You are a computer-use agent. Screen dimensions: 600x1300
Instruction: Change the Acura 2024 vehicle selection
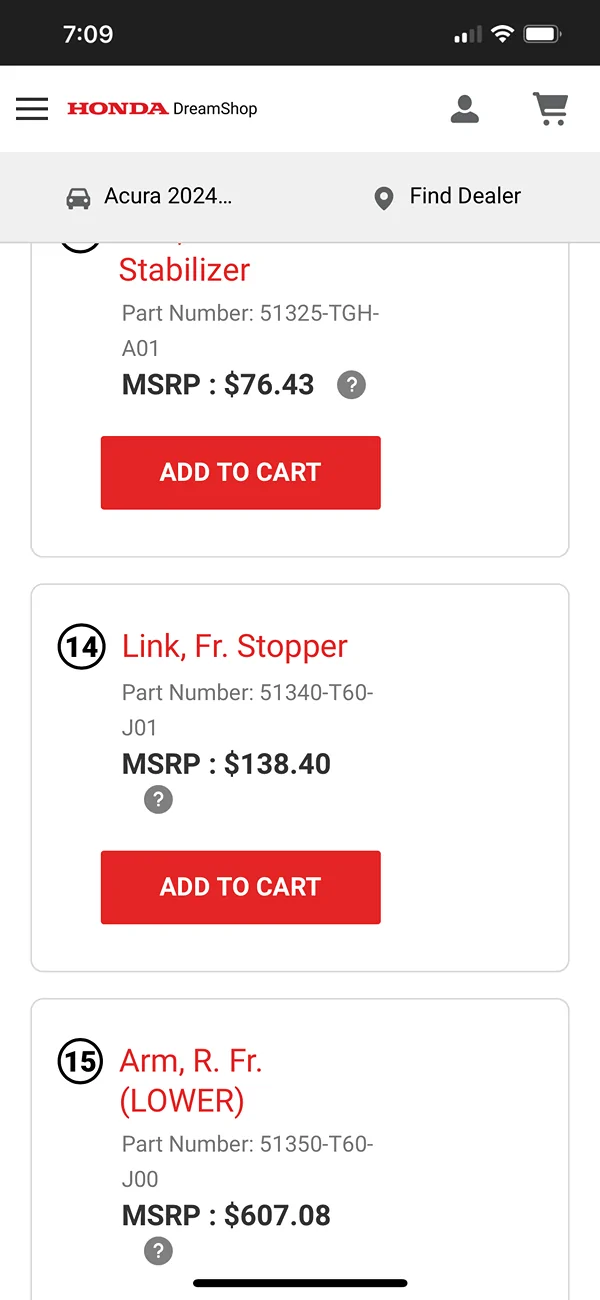(167, 196)
